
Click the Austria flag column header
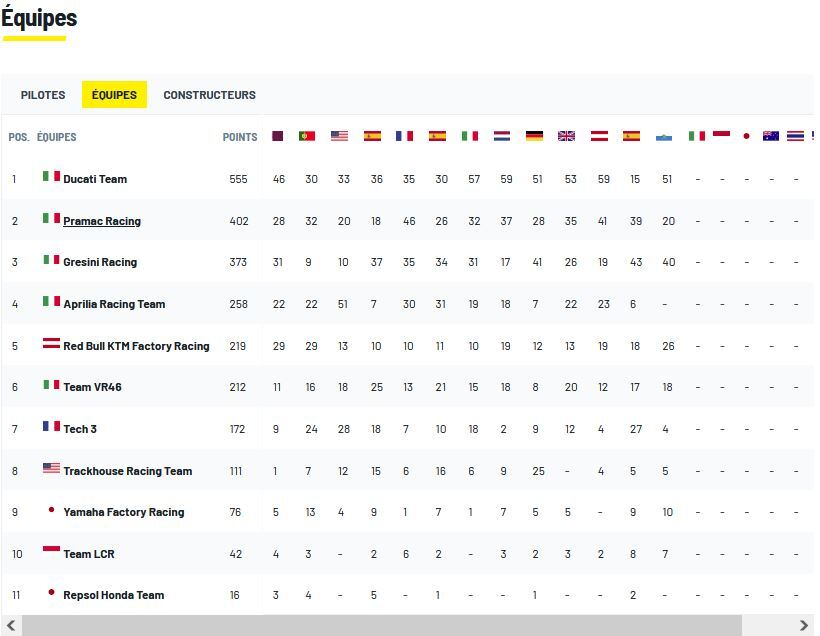pyautogui.click(x=599, y=136)
